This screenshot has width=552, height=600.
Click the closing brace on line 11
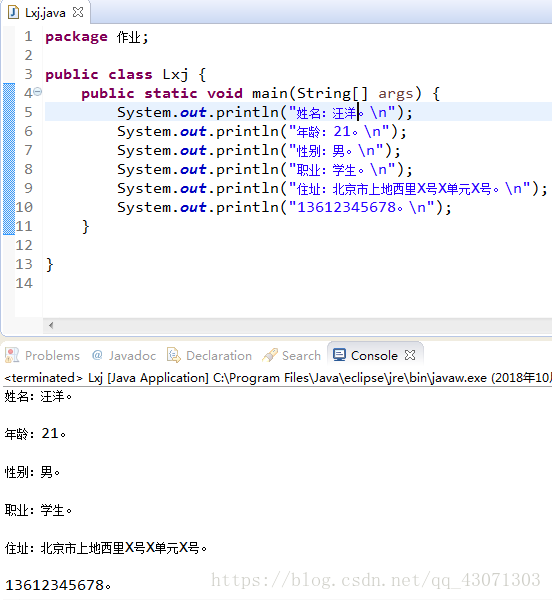click(85, 227)
